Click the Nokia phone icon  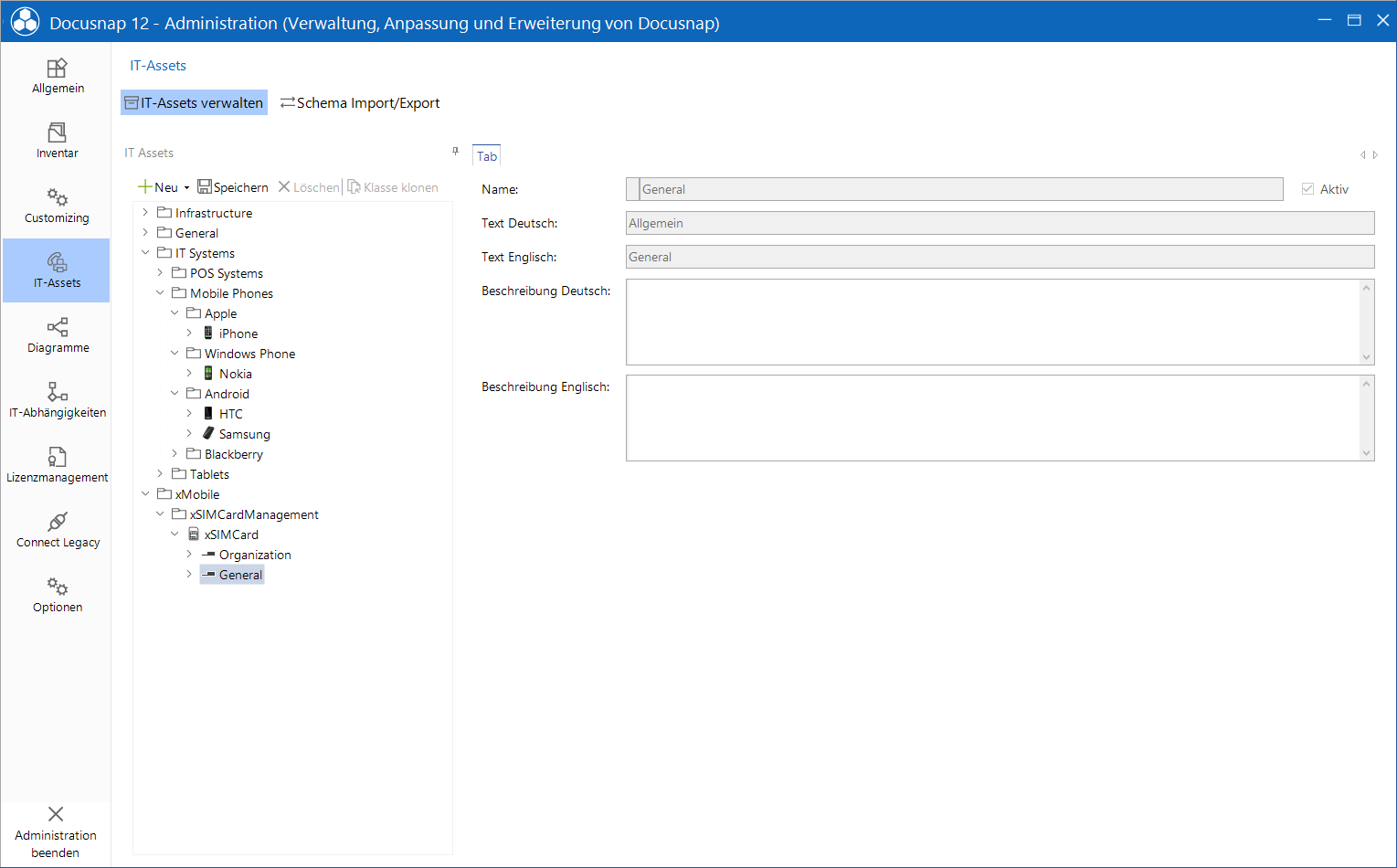(x=208, y=374)
